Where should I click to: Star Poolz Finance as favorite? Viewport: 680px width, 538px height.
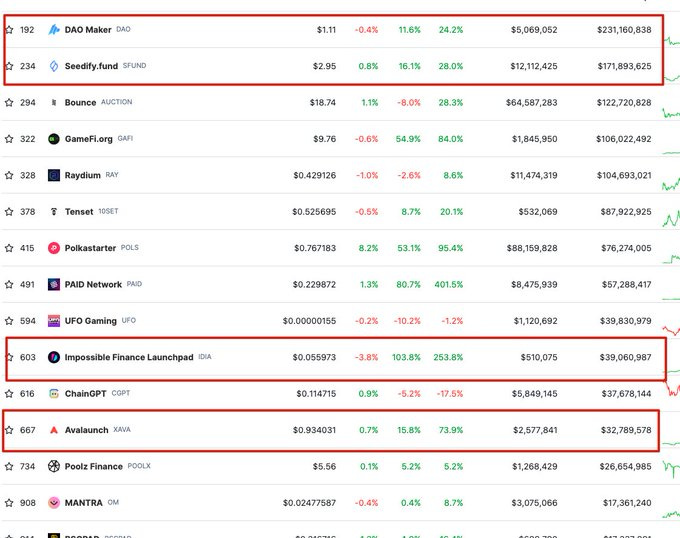9,467
